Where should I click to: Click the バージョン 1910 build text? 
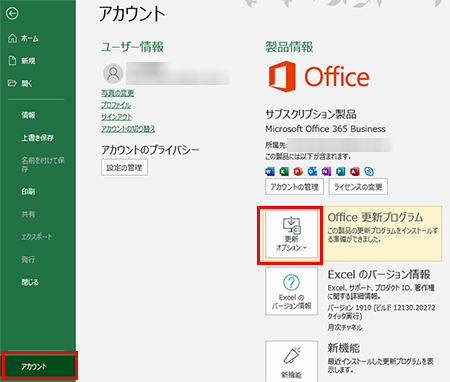tap(381, 312)
